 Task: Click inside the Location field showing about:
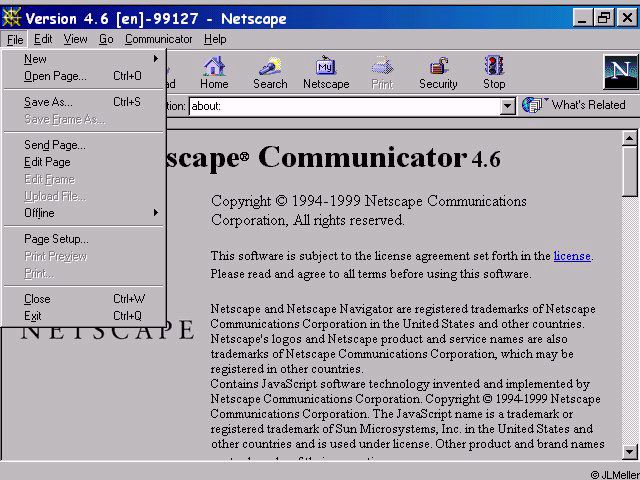tap(345, 107)
